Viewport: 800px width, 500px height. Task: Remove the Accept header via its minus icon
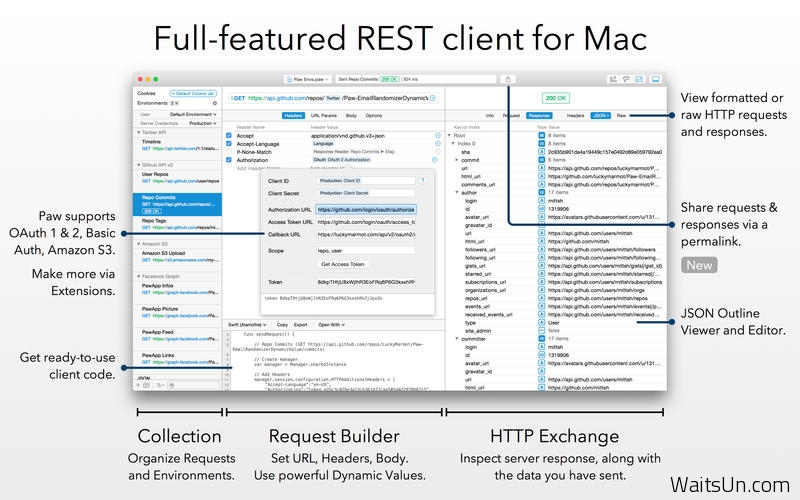pyautogui.click(x=438, y=136)
